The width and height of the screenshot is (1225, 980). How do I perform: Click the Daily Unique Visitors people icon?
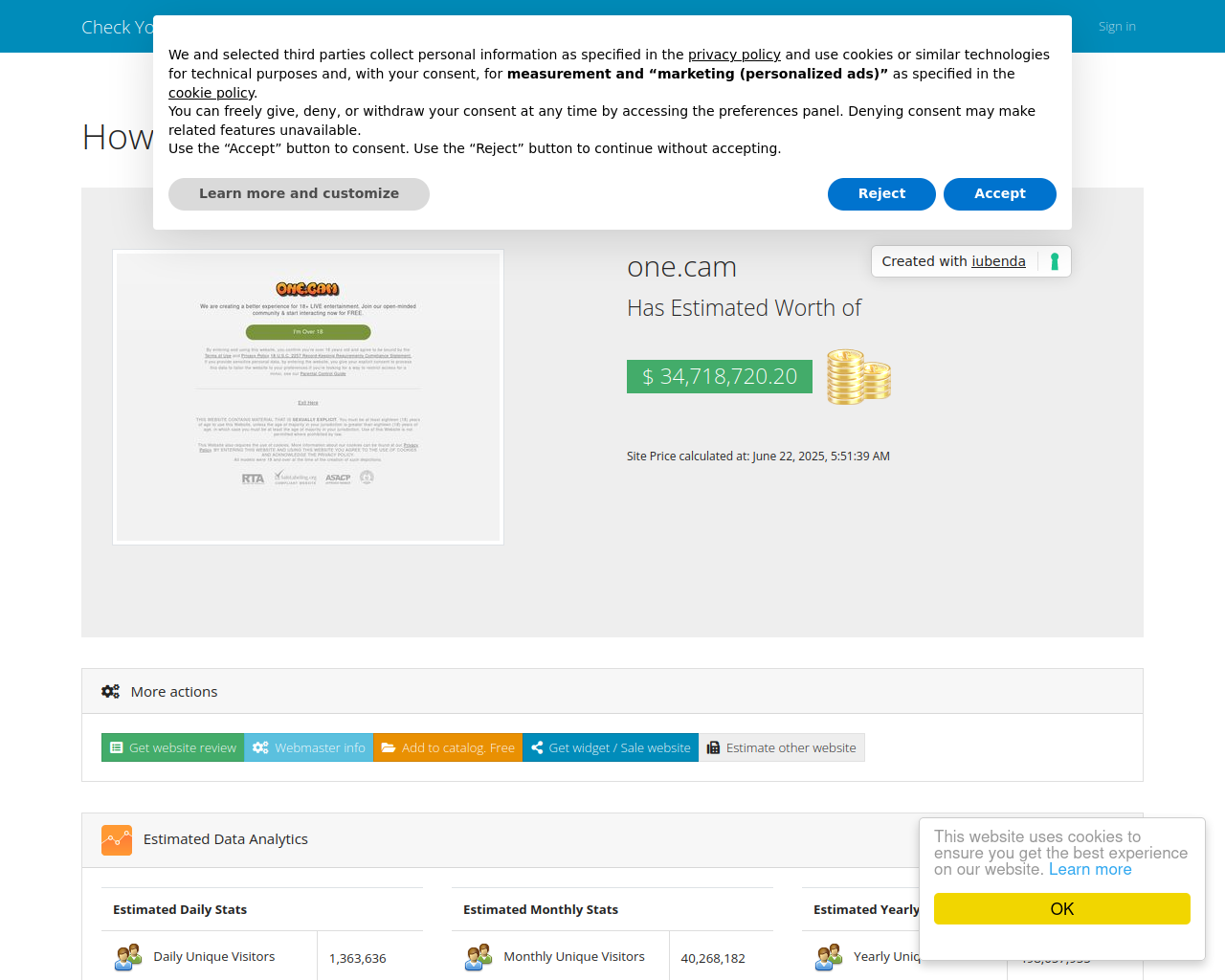pos(128,957)
